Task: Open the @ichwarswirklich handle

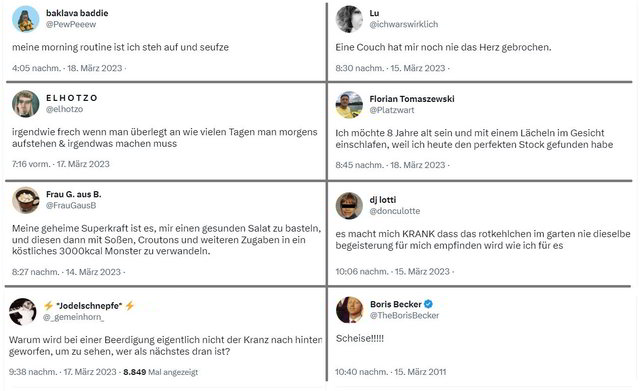Action: tap(404, 24)
